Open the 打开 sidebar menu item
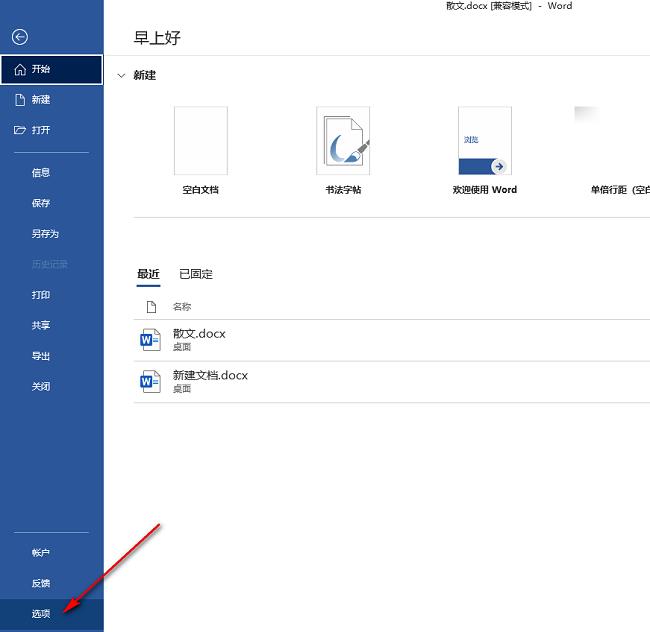The width and height of the screenshot is (650, 632). (52, 130)
